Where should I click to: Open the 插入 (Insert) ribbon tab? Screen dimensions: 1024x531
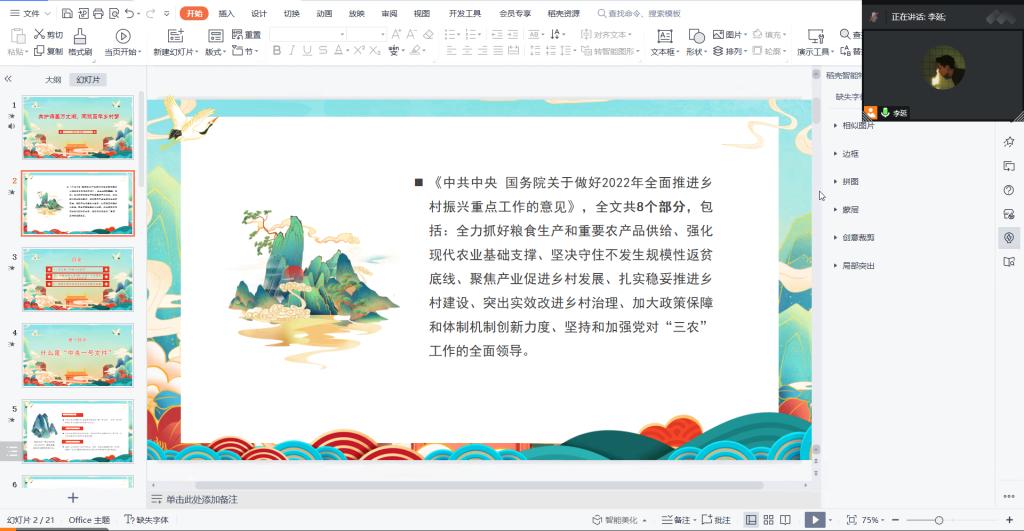tap(226, 13)
